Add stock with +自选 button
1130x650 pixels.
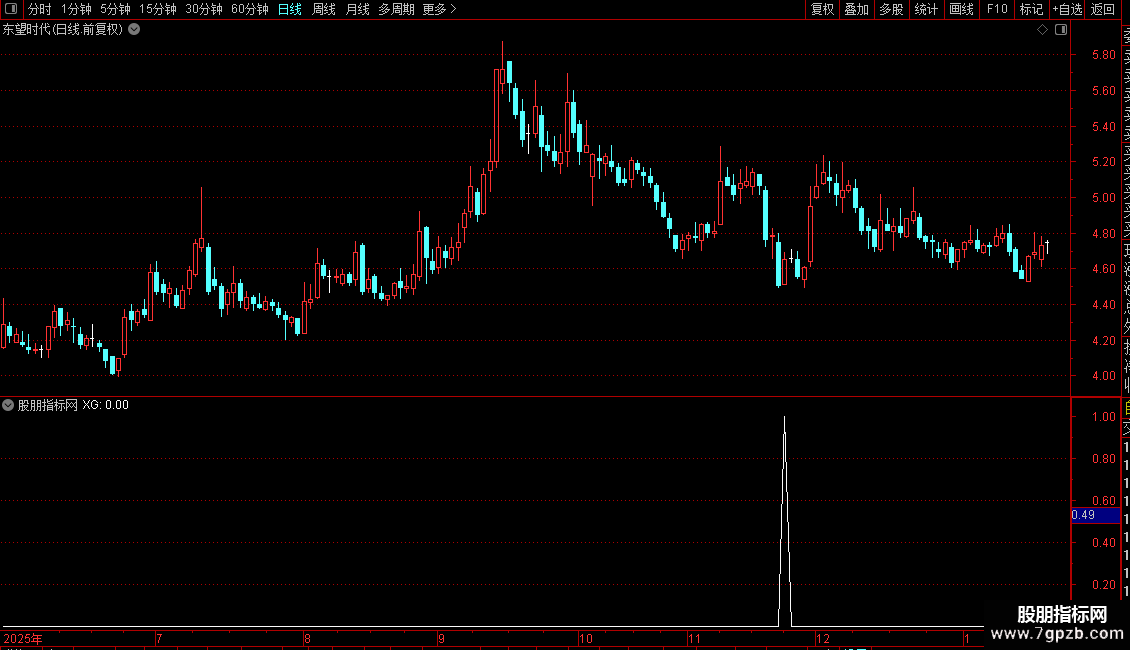[1067, 9]
